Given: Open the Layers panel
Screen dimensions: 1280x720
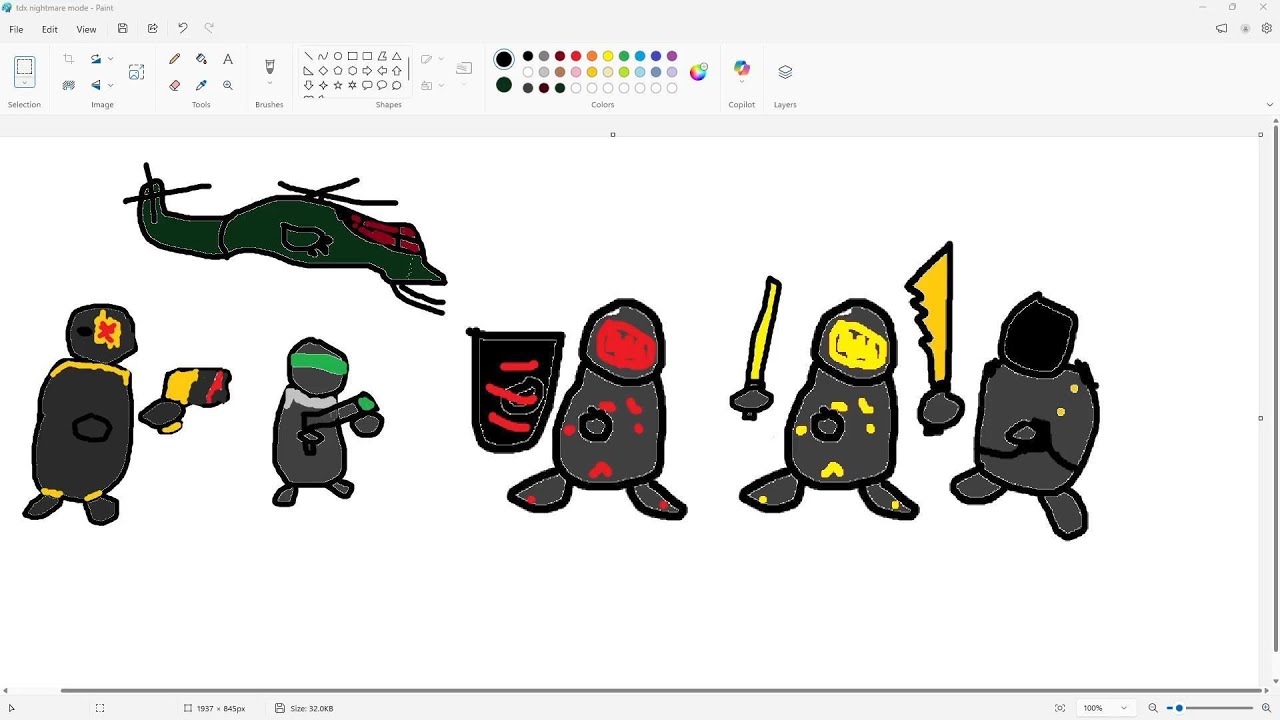Looking at the screenshot, I should coord(785,72).
